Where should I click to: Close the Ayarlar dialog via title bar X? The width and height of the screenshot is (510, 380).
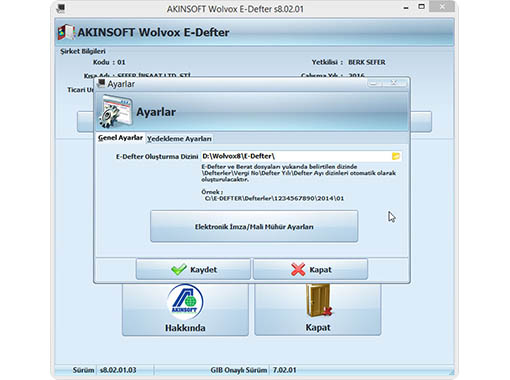[395, 83]
